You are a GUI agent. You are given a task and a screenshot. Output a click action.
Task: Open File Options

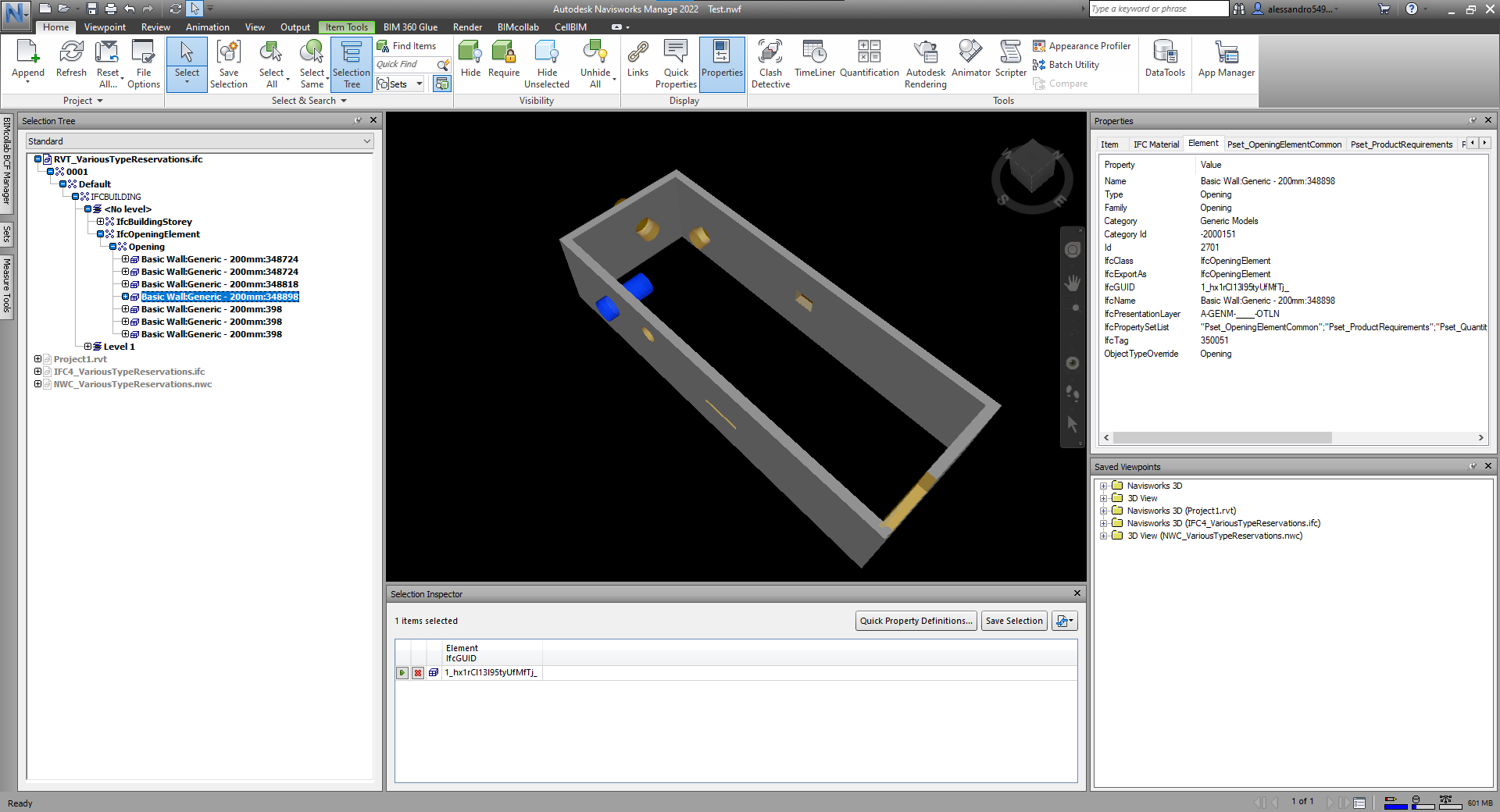[144, 64]
